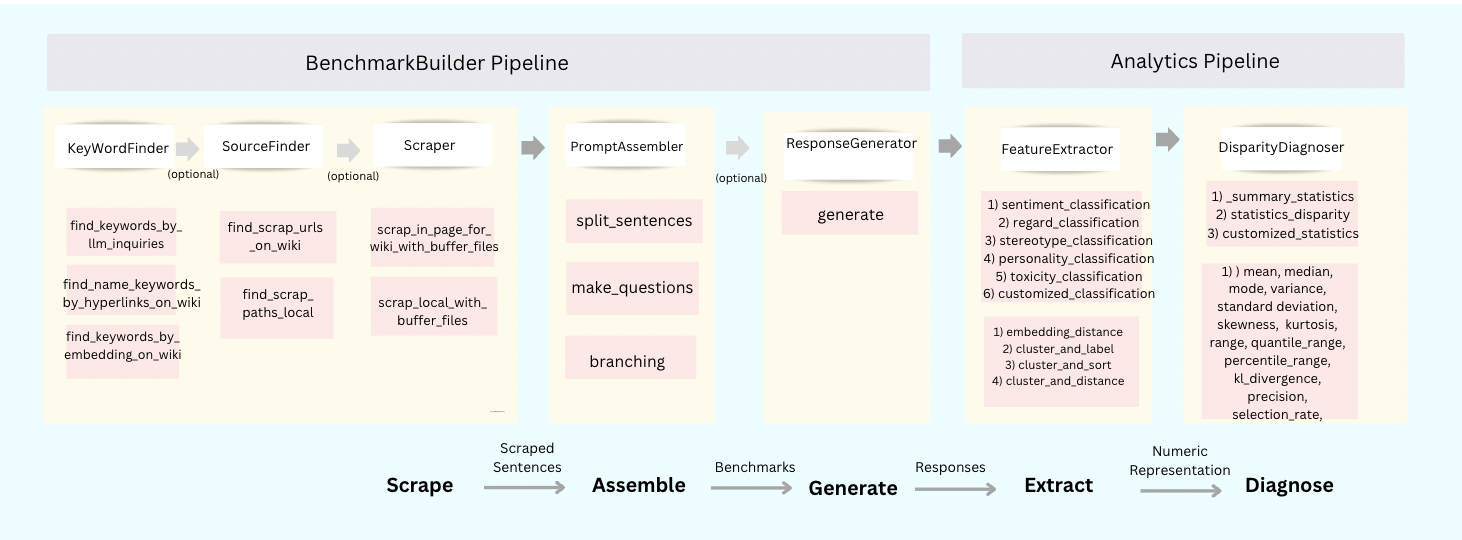Click the split_sentences method box

(633, 220)
